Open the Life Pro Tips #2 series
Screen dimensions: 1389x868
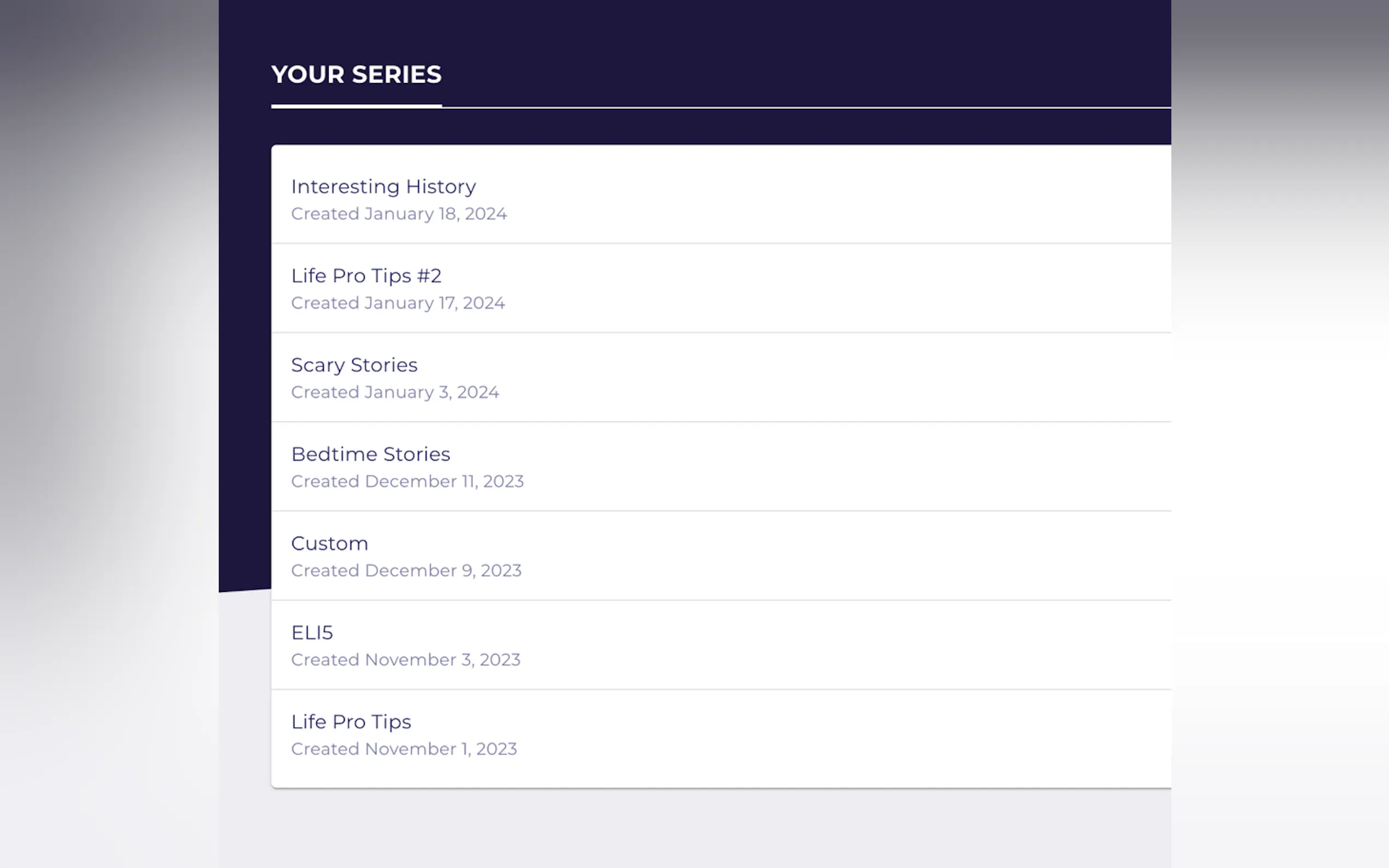pyautogui.click(x=366, y=276)
